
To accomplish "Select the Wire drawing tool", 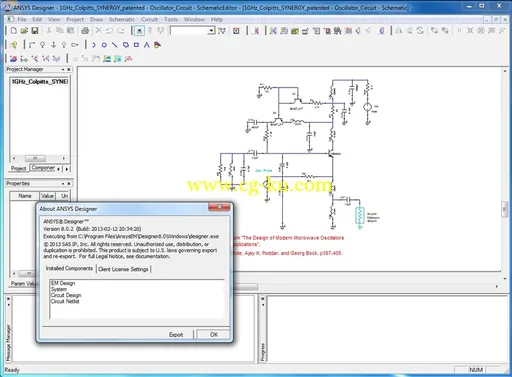I will click(32, 45).
